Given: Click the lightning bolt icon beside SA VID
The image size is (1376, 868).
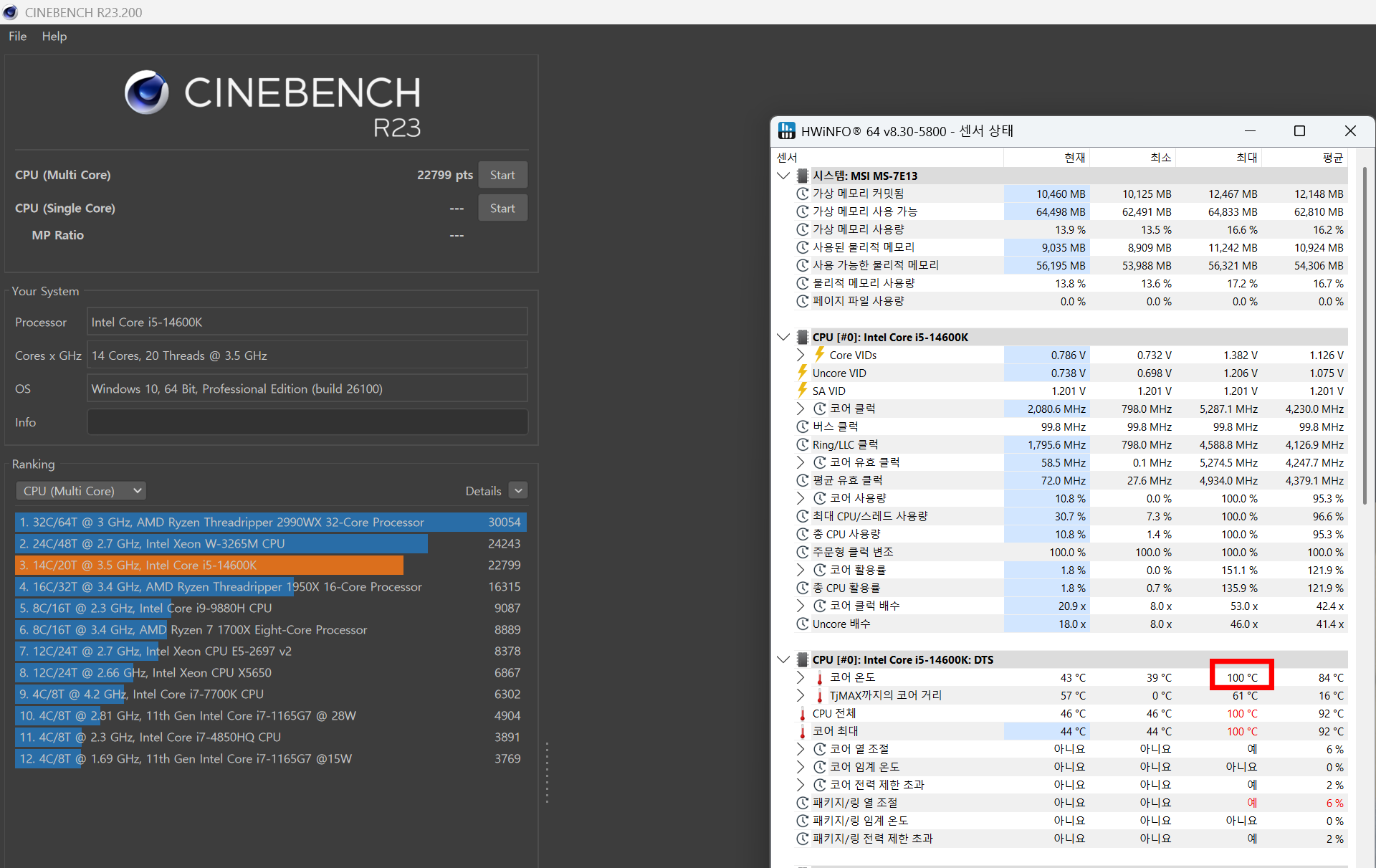Looking at the screenshot, I should click(803, 391).
